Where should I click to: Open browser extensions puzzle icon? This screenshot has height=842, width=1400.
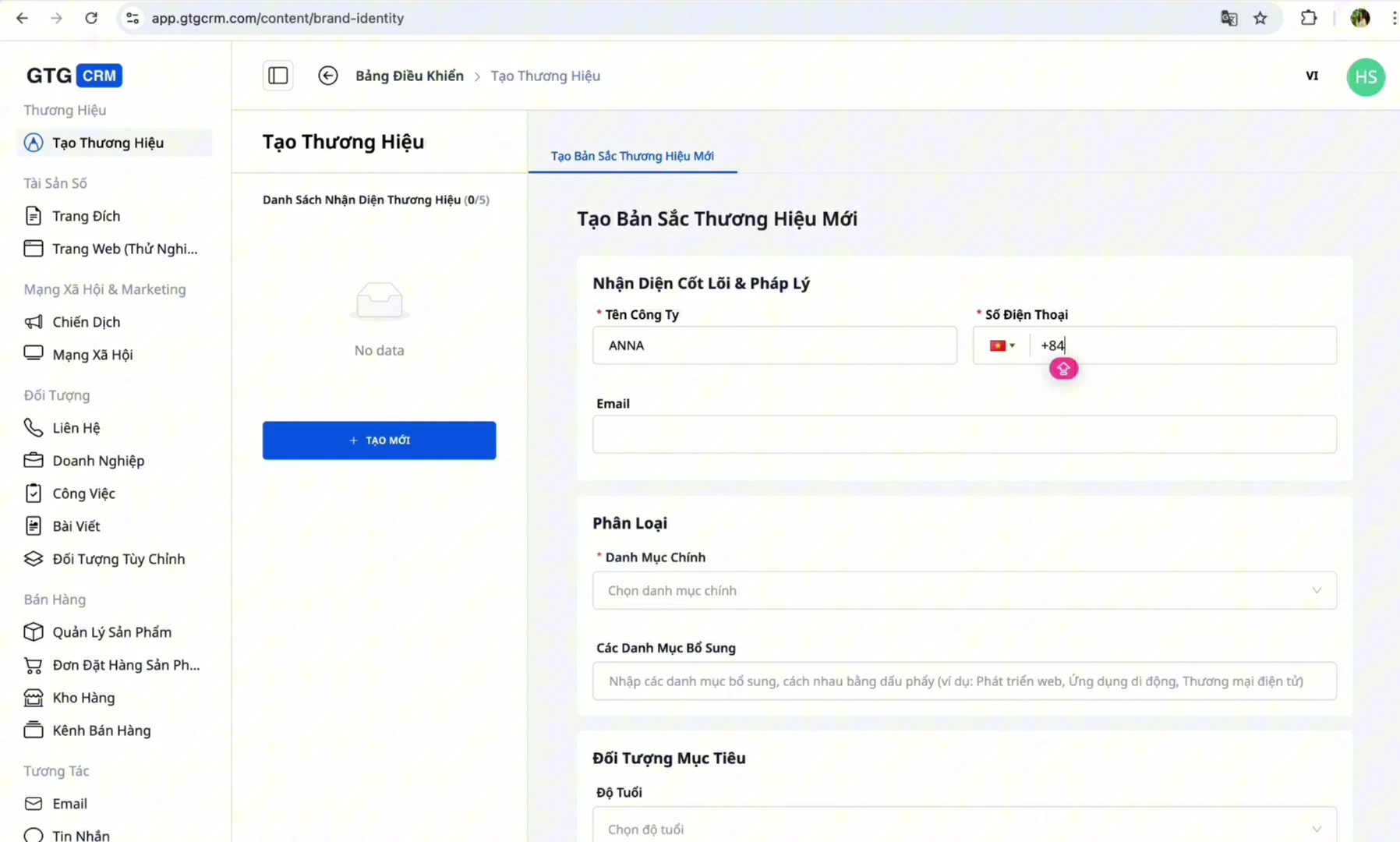click(1309, 18)
